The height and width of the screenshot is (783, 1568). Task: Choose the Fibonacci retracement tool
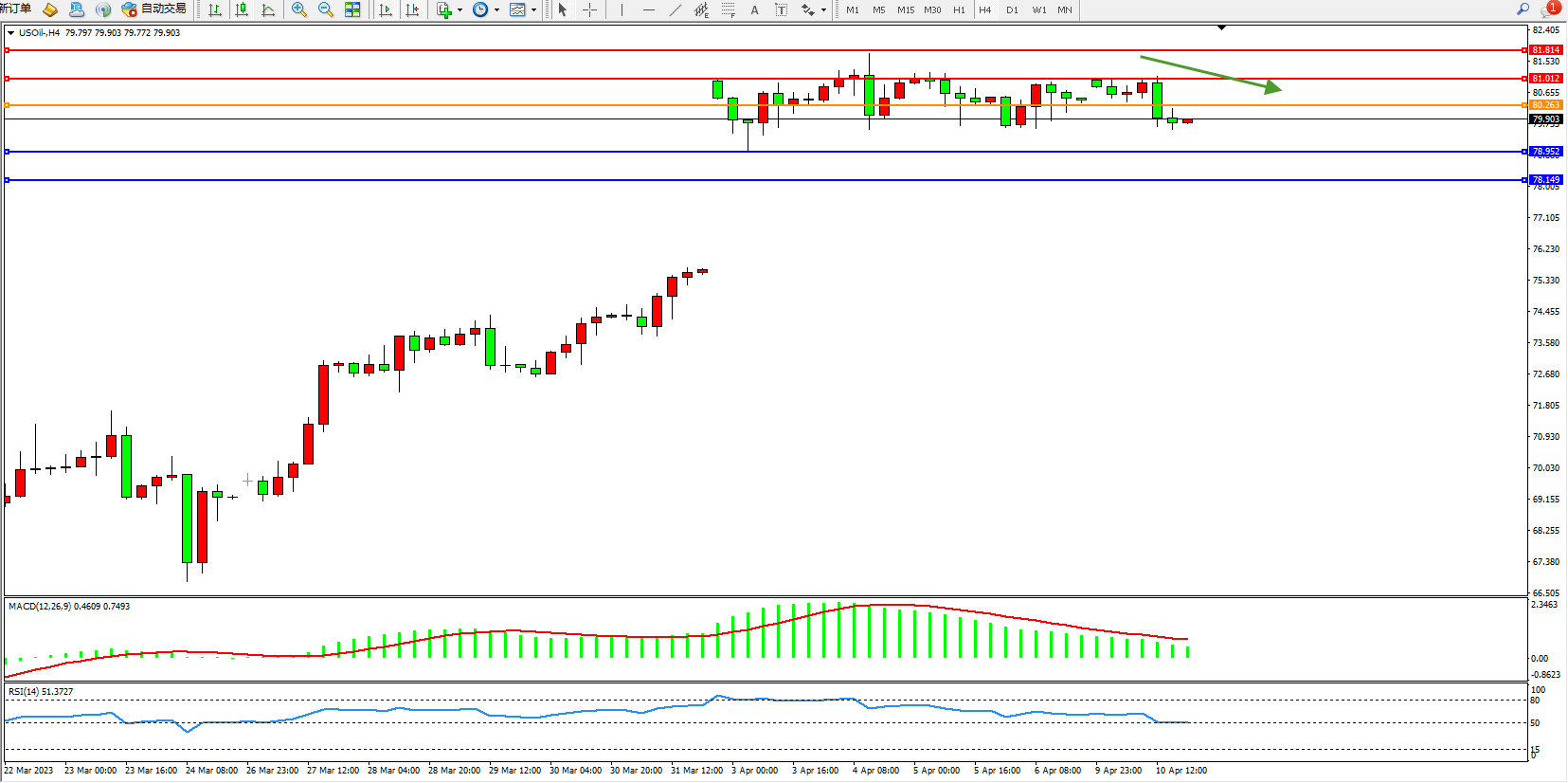tap(728, 9)
